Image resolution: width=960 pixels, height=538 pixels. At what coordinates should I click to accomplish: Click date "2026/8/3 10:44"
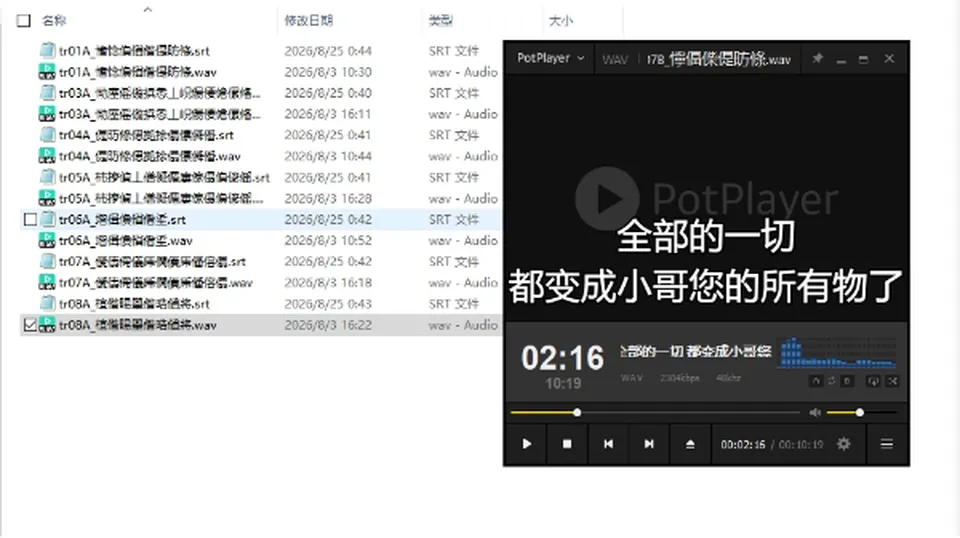point(328,156)
